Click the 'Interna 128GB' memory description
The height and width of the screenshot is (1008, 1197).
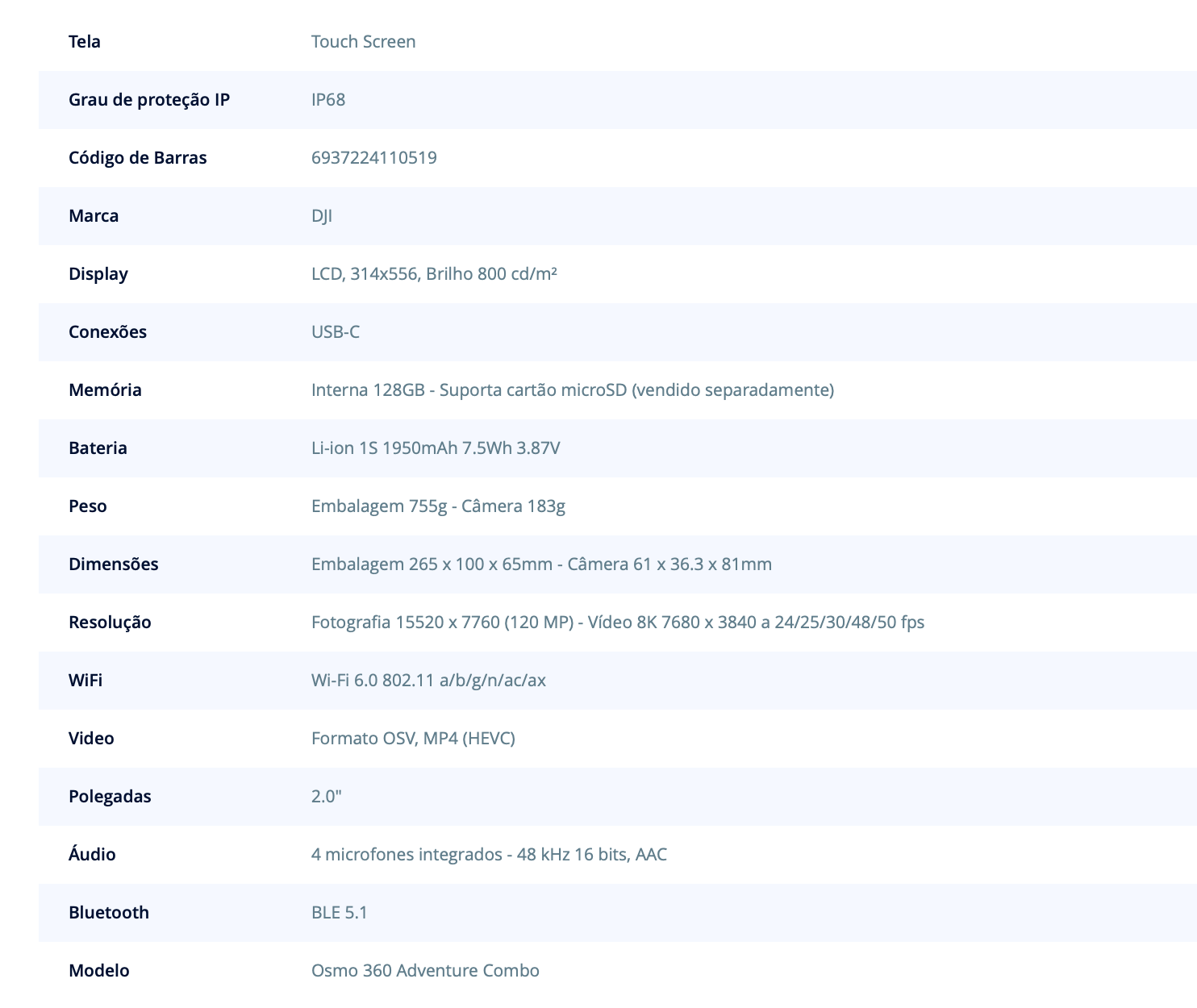tap(573, 390)
